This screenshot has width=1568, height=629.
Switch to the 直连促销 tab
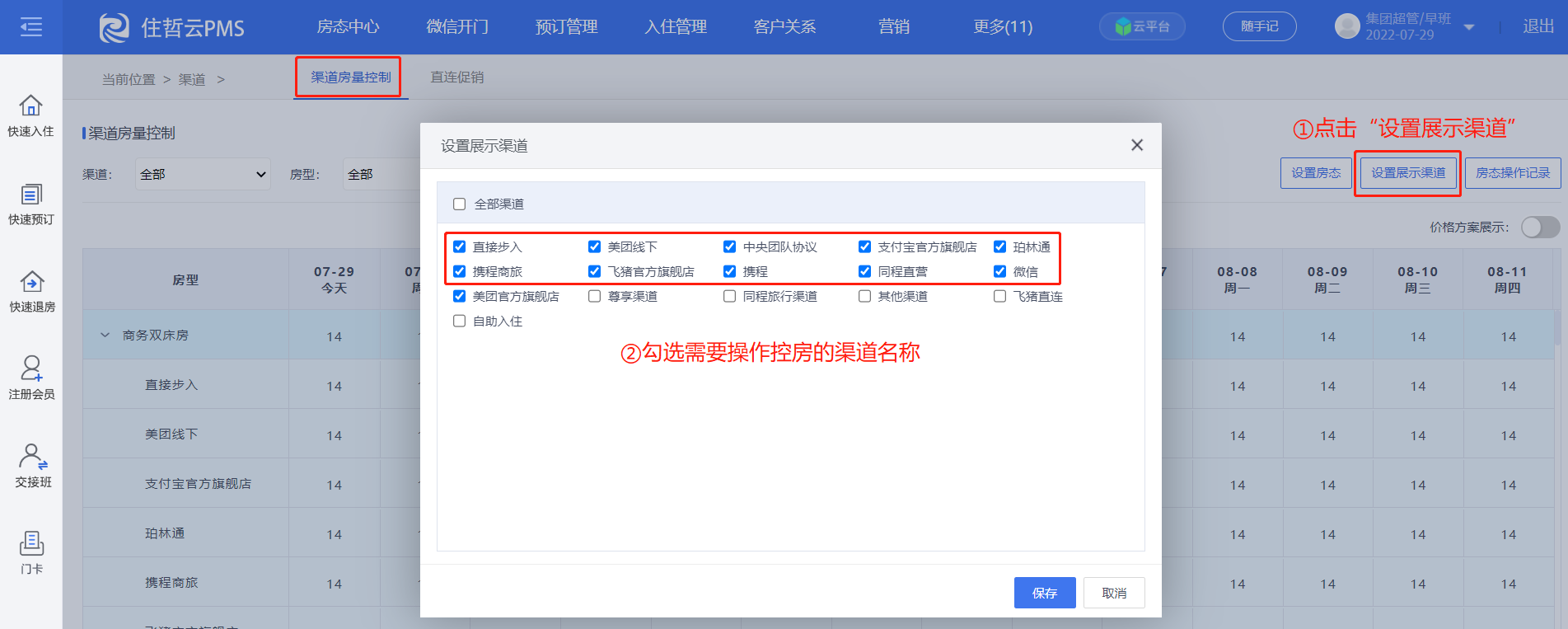[x=457, y=77]
